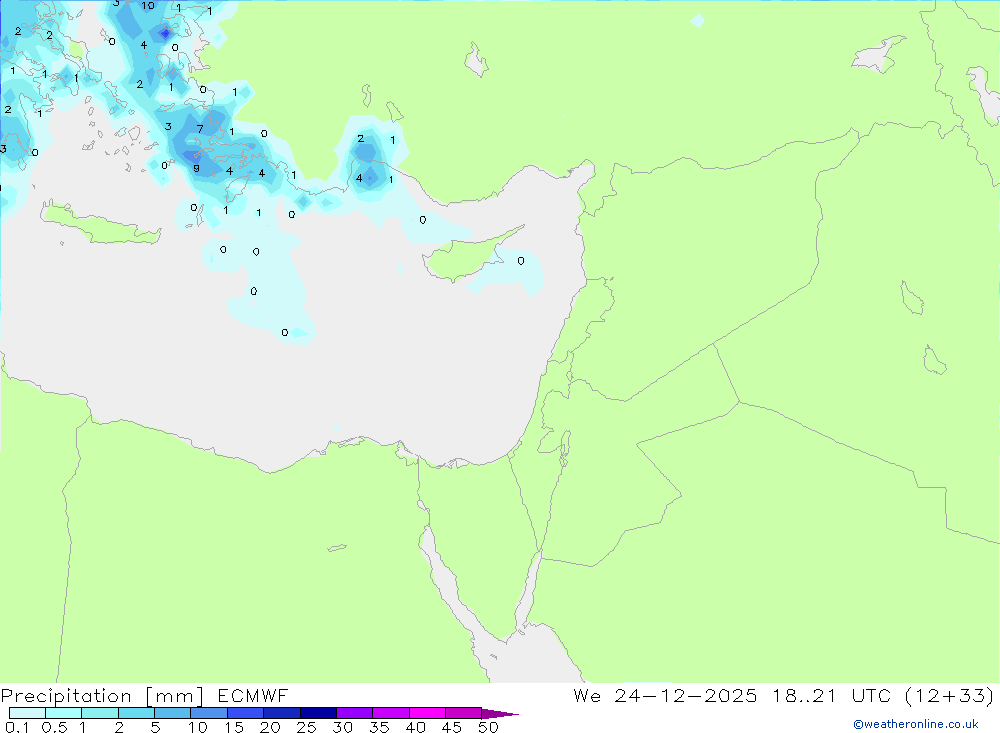Select the 5–10 mm legend swatch
The height and width of the screenshot is (733, 1000).
coord(173,713)
